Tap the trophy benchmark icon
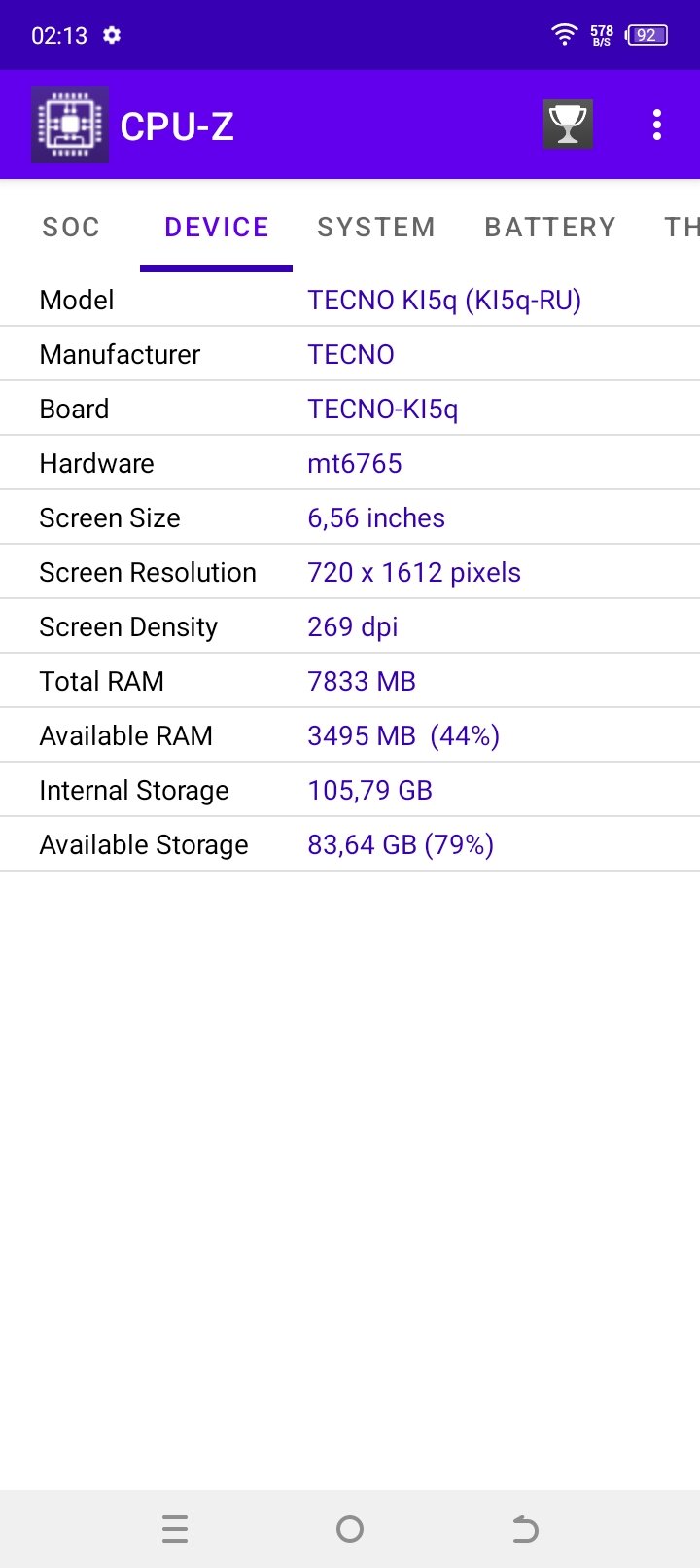This screenshot has width=700, height=1568. (568, 125)
